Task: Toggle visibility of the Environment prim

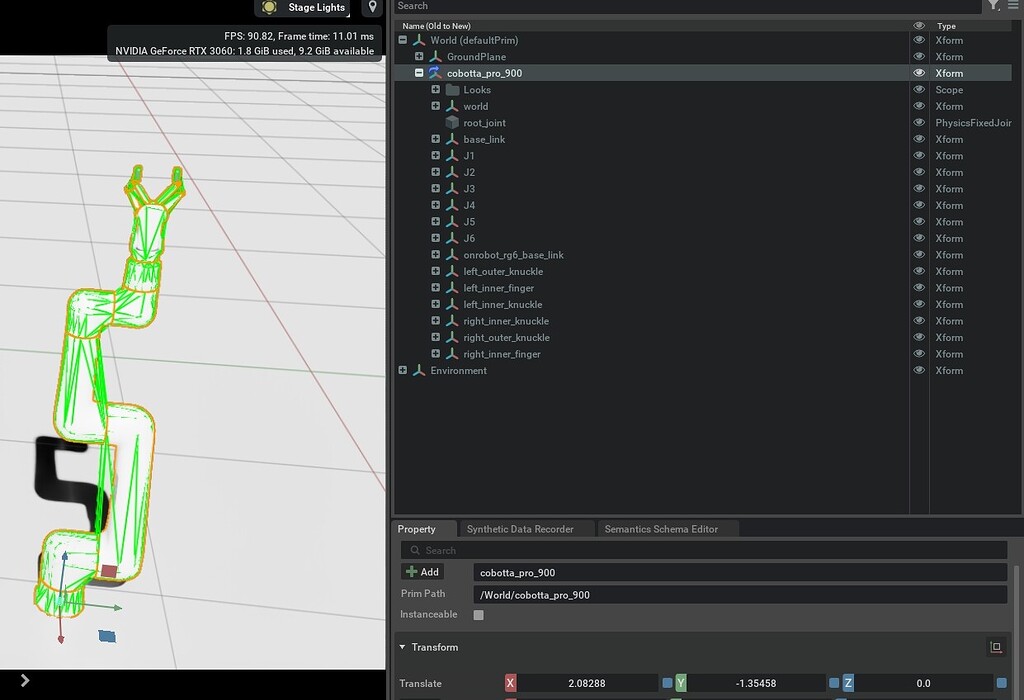Action: [918, 370]
